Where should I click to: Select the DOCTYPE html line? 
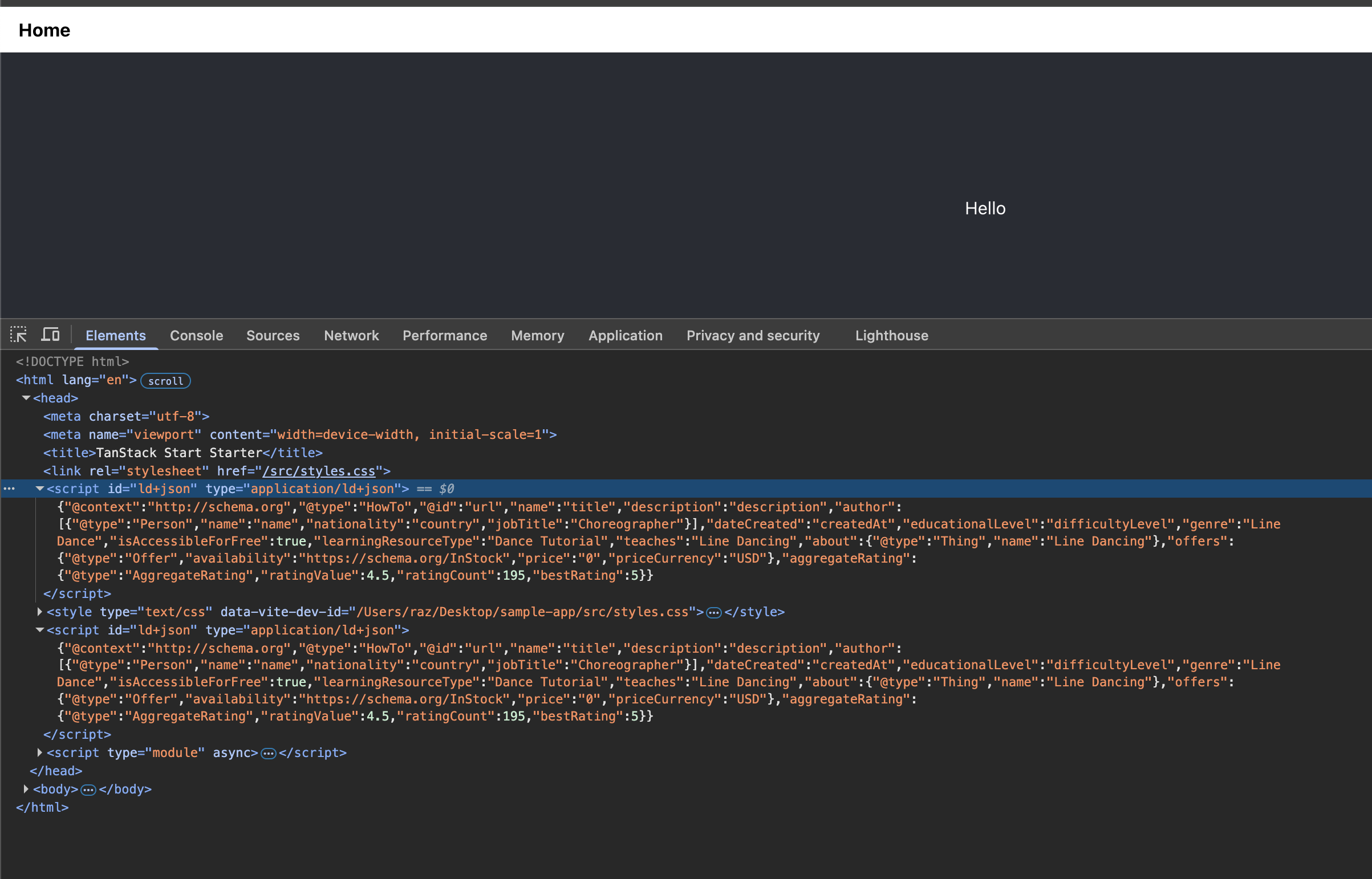point(72,361)
